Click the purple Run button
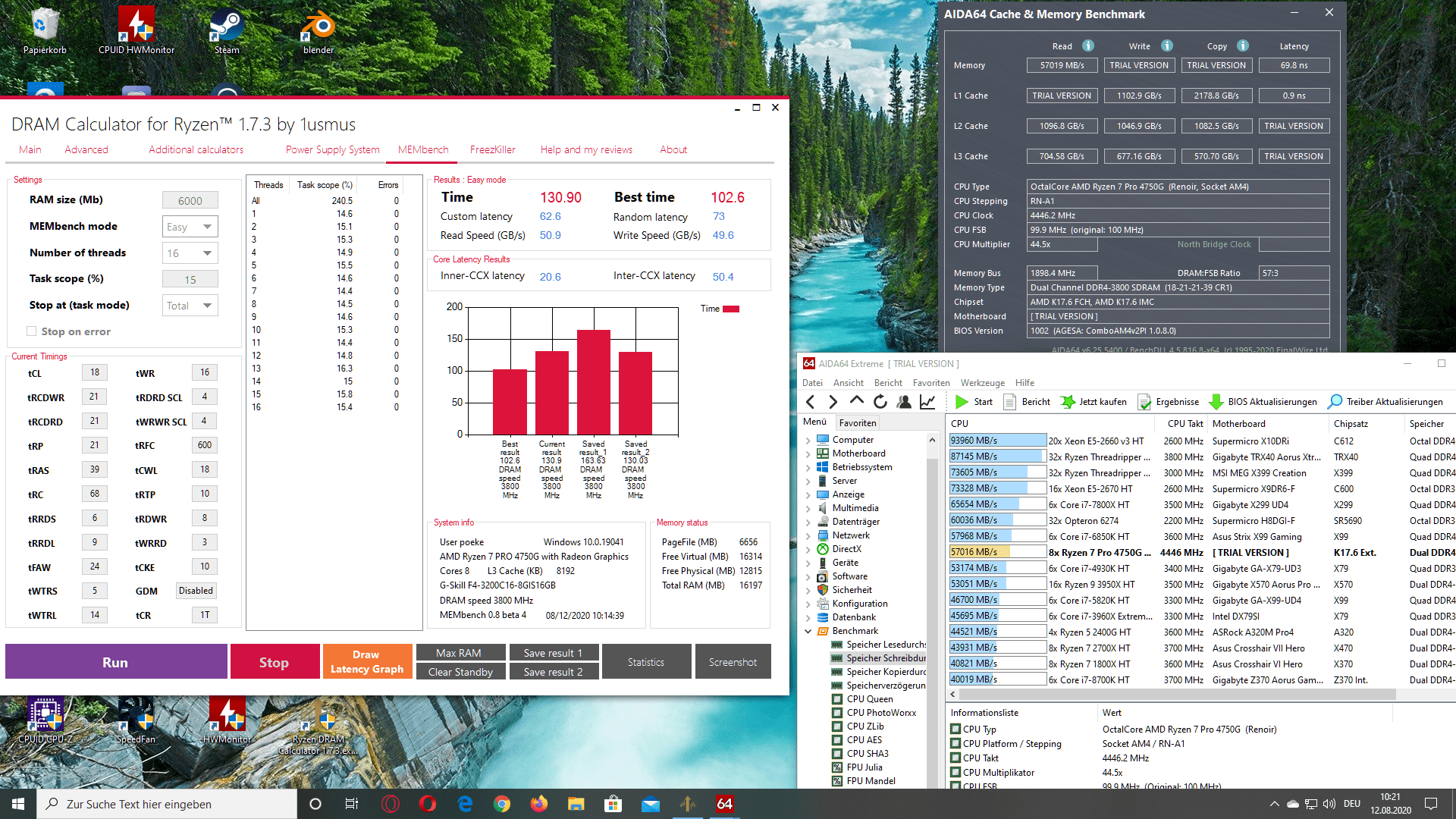 tap(116, 661)
